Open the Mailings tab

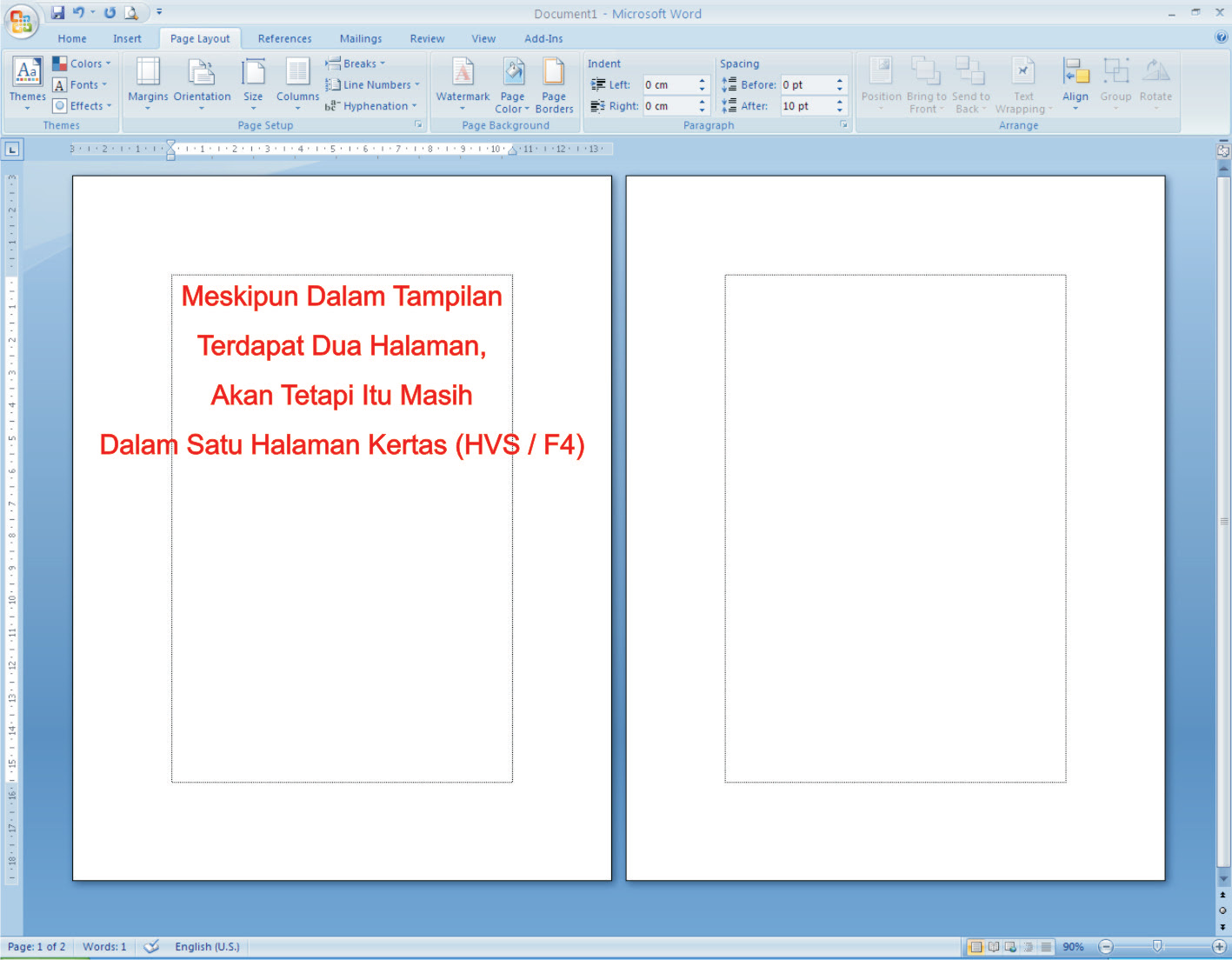[361, 39]
